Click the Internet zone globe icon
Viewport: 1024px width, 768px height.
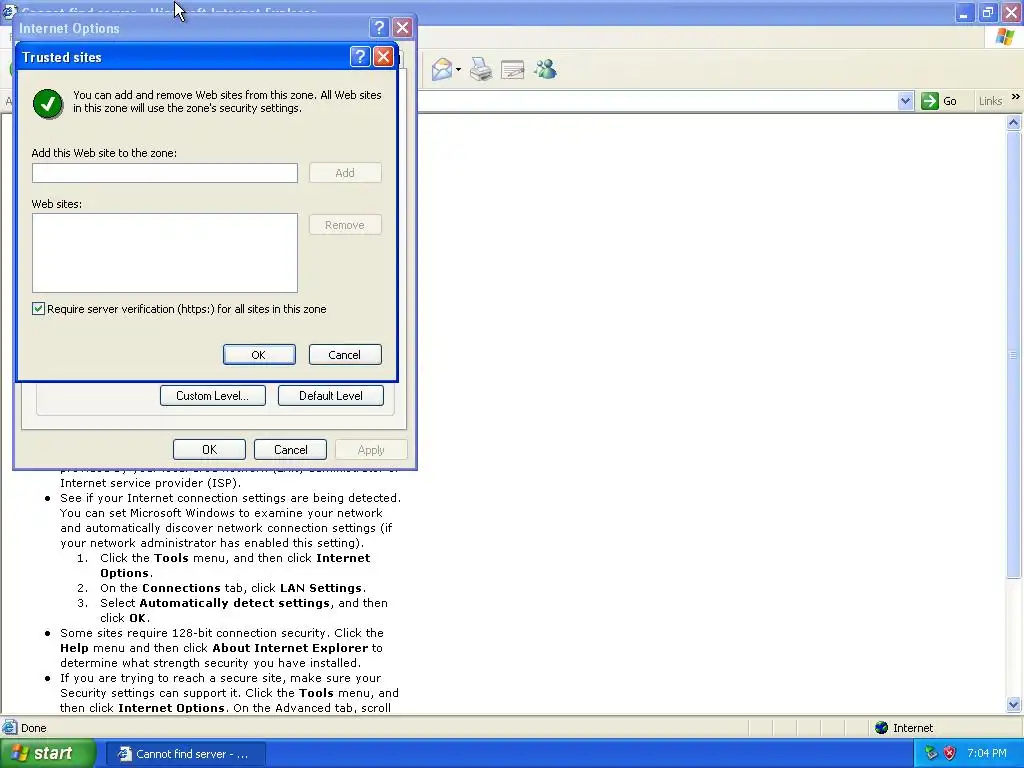(x=882, y=728)
